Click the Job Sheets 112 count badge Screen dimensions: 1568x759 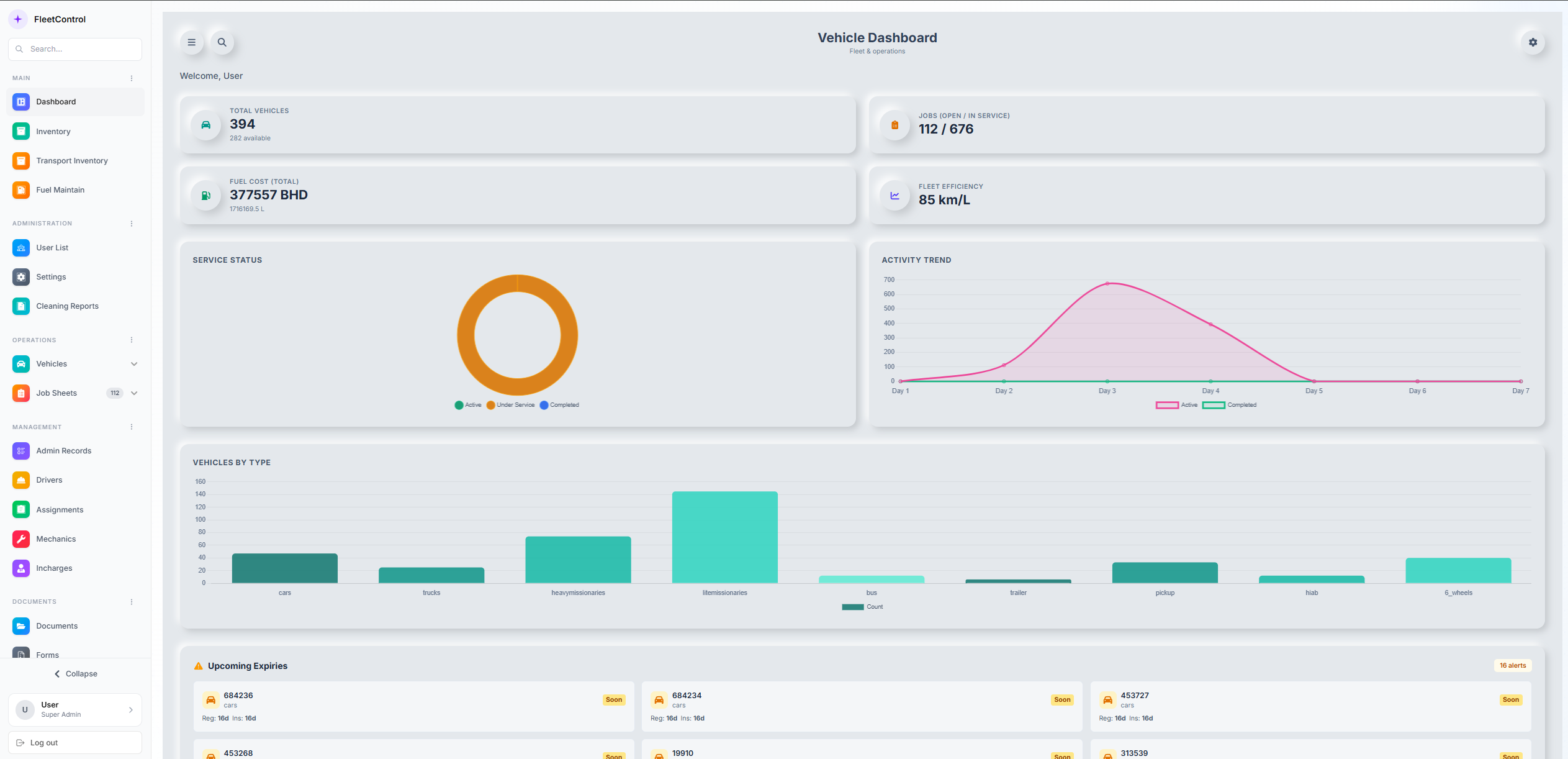pyautogui.click(x=115, y=393)
